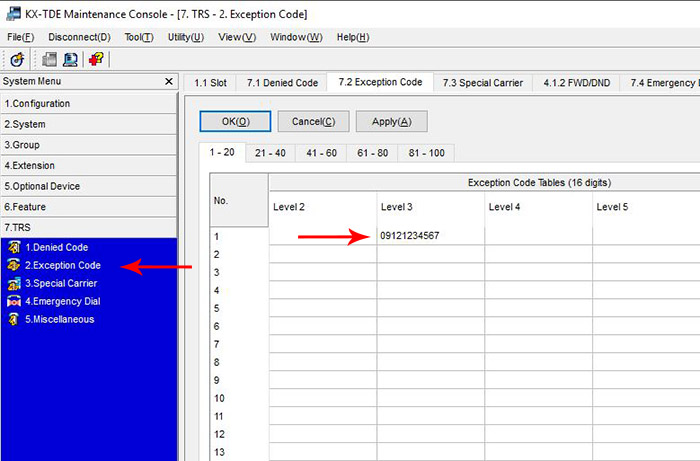The image size is (700, 461).
Task: Switch to the 7.1 Denied Code tab
Action: point(282,83)
